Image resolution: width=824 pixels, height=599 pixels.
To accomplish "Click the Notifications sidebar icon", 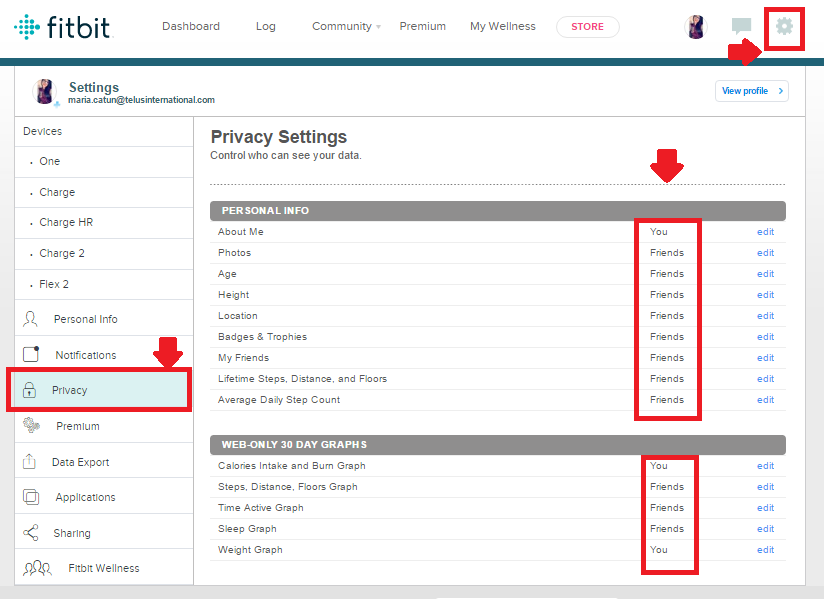I will (x=31, y=354).
